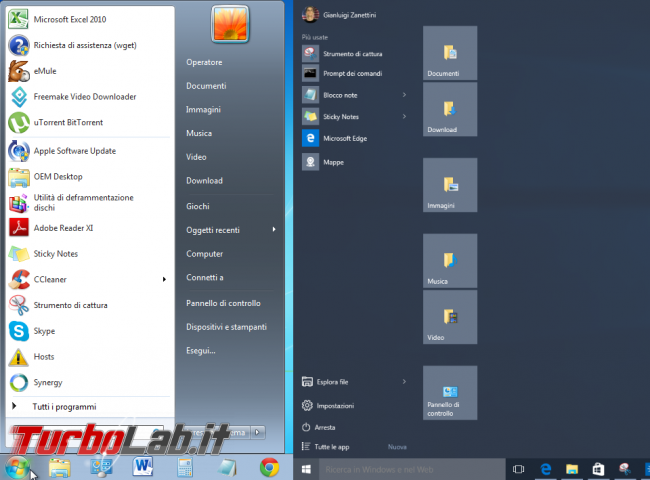Launch Richiesta di assistenza (wget)

pyautogui.click(x=89, y=45)
